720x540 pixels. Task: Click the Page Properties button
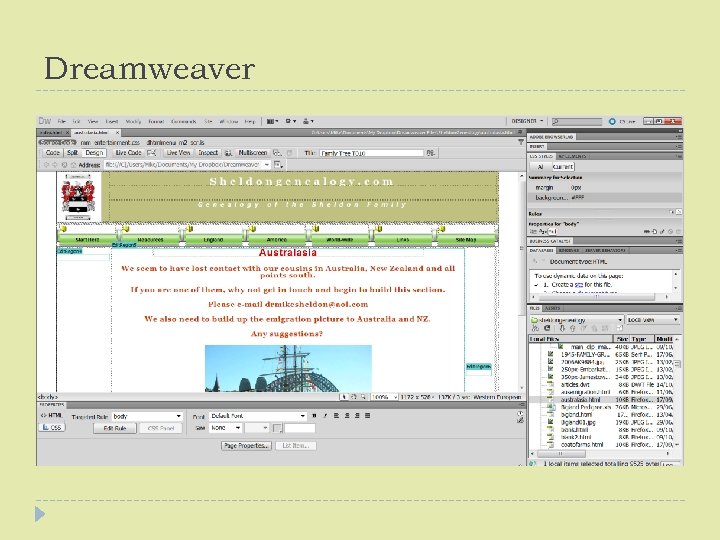[247, 445]
